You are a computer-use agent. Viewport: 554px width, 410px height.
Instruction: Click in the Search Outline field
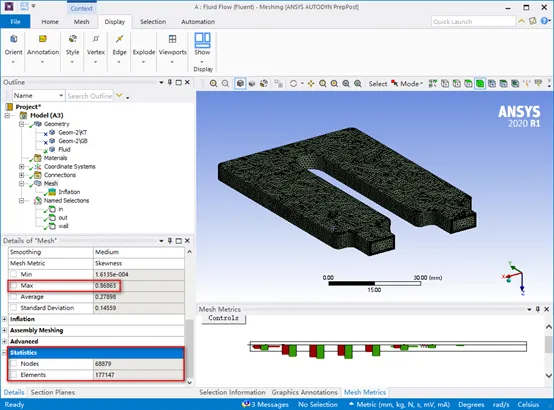coord(90,96)
